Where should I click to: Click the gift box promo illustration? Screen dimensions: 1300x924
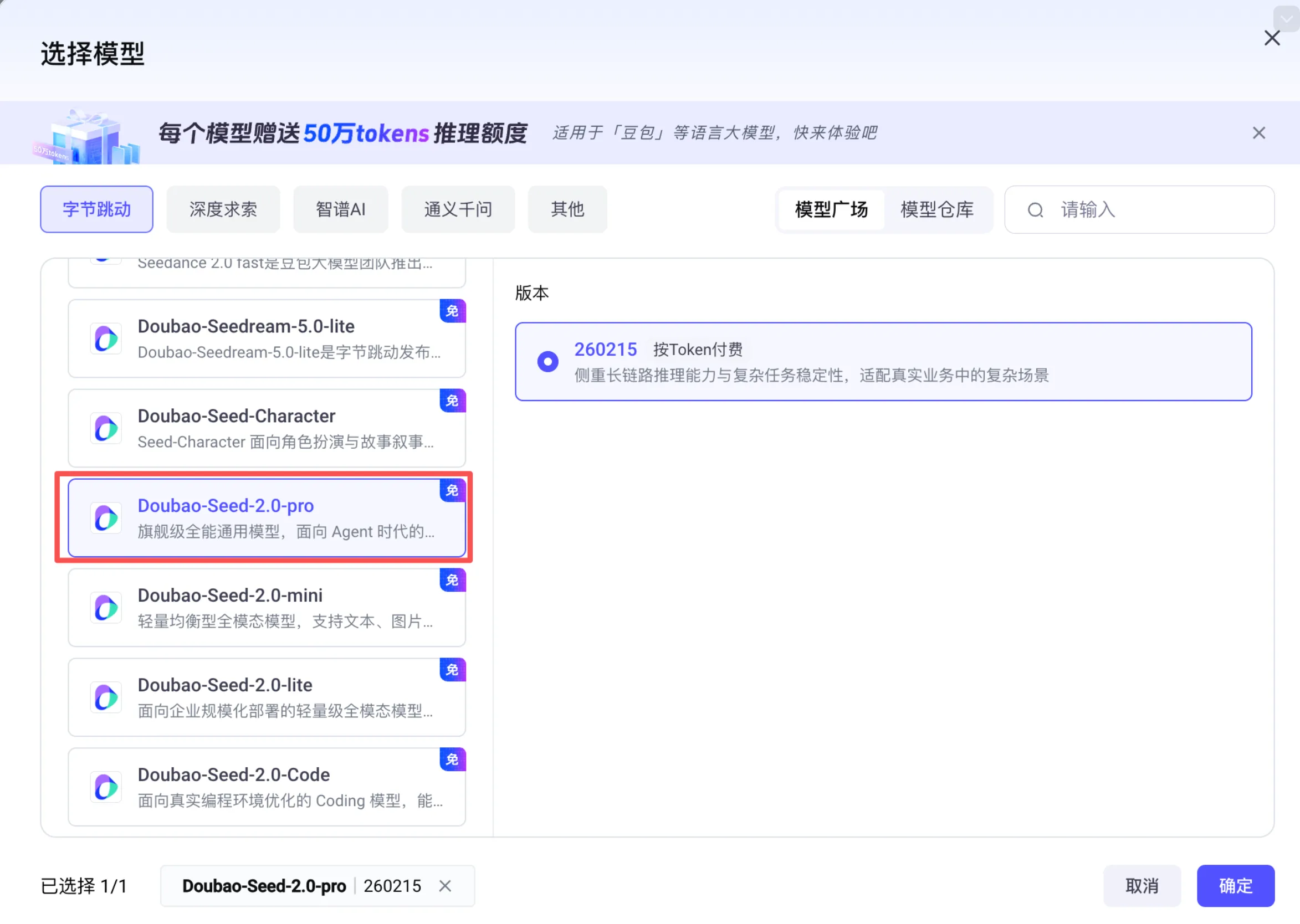pos(87,137)
